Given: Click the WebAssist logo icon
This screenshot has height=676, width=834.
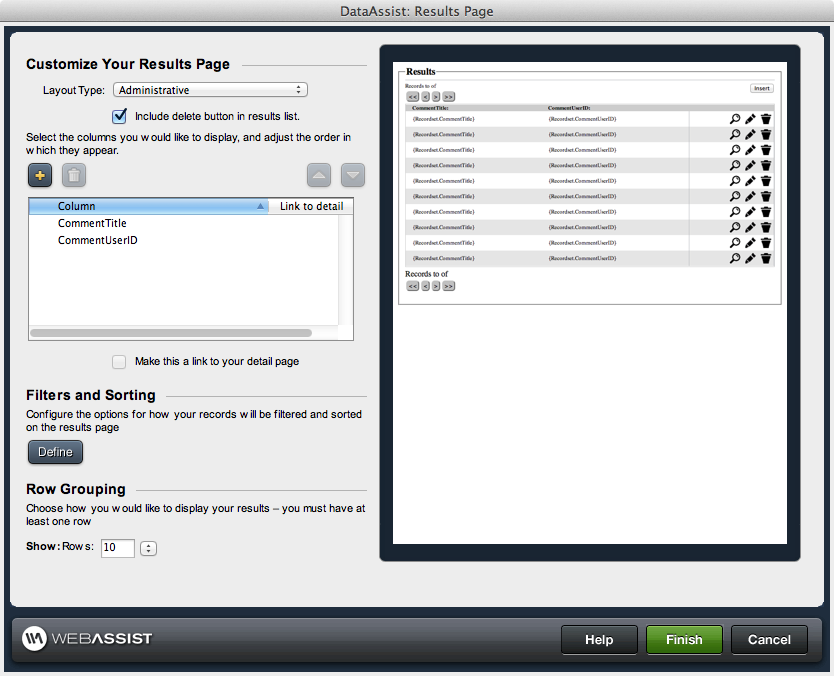Looking at the screenshot, I should coord(34,639).
